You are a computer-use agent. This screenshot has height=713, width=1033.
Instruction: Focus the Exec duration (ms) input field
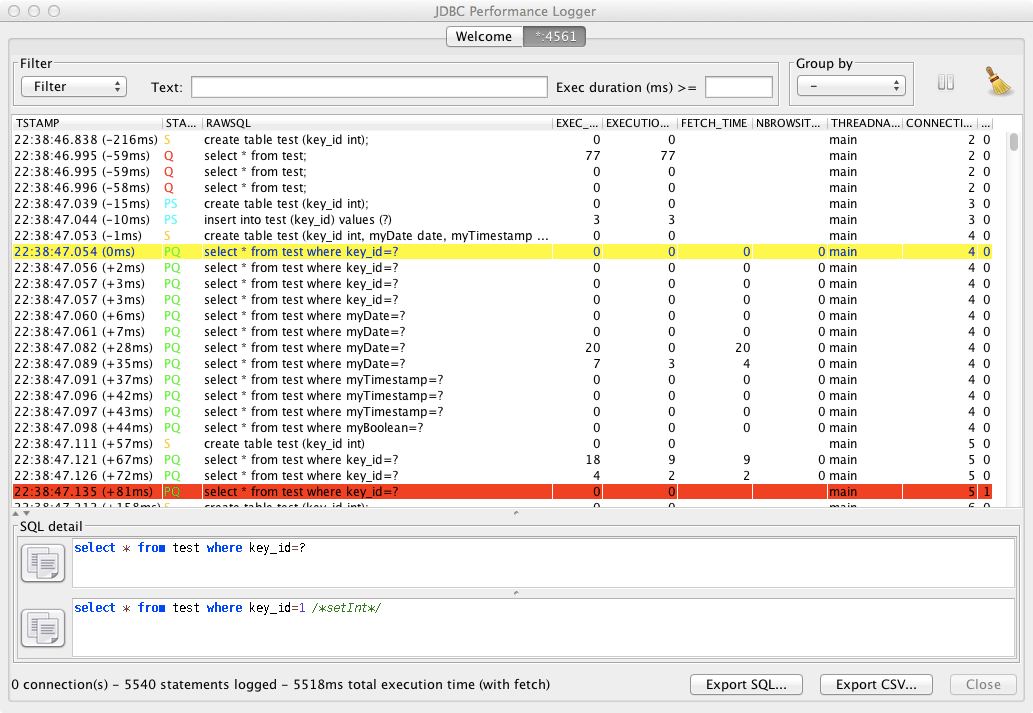pyautogui.click(x=739, y=87)
